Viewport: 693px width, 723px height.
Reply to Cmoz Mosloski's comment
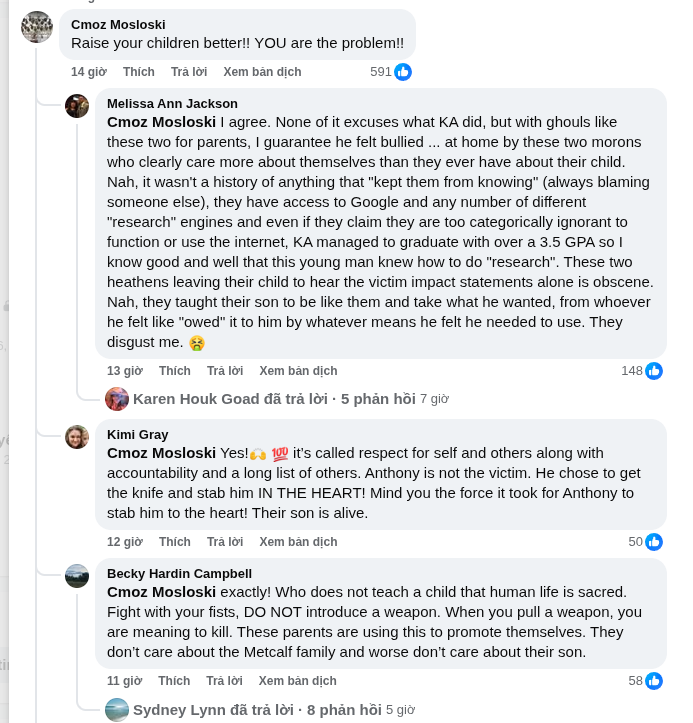pyautogui.click(x=189, y=72)
